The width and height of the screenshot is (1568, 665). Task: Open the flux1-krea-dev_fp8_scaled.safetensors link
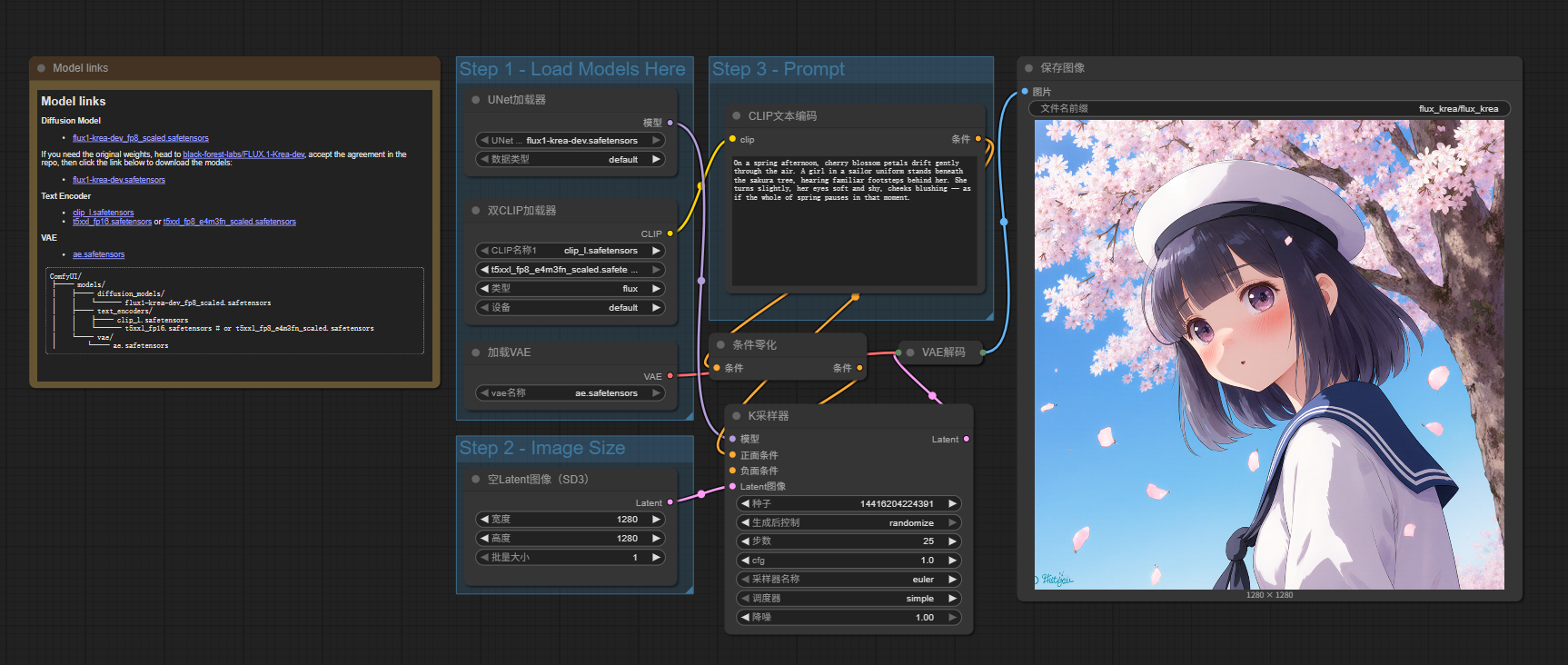(141, 138)
